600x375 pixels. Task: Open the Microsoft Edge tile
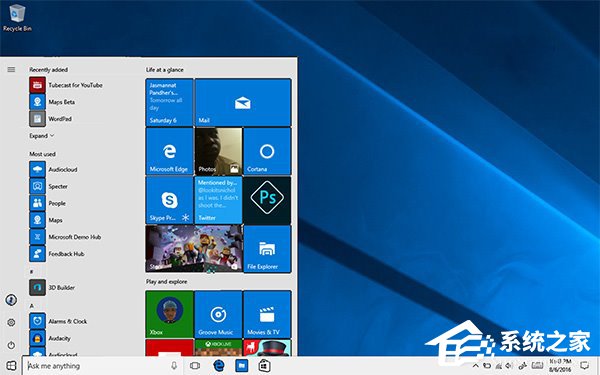coord(170,151)
